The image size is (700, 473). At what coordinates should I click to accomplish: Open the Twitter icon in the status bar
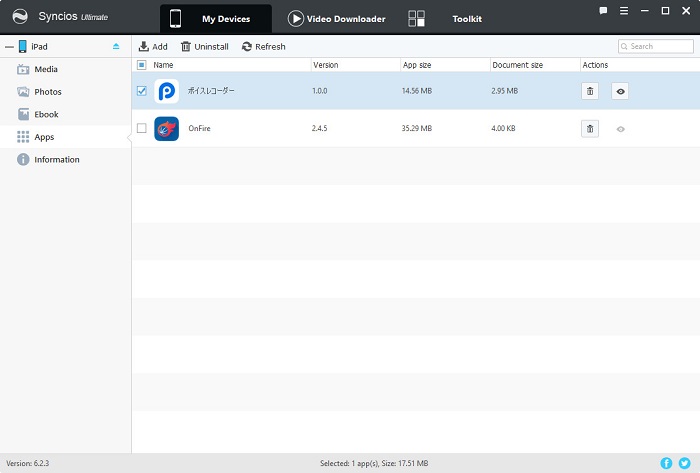(x=684, y=463)
